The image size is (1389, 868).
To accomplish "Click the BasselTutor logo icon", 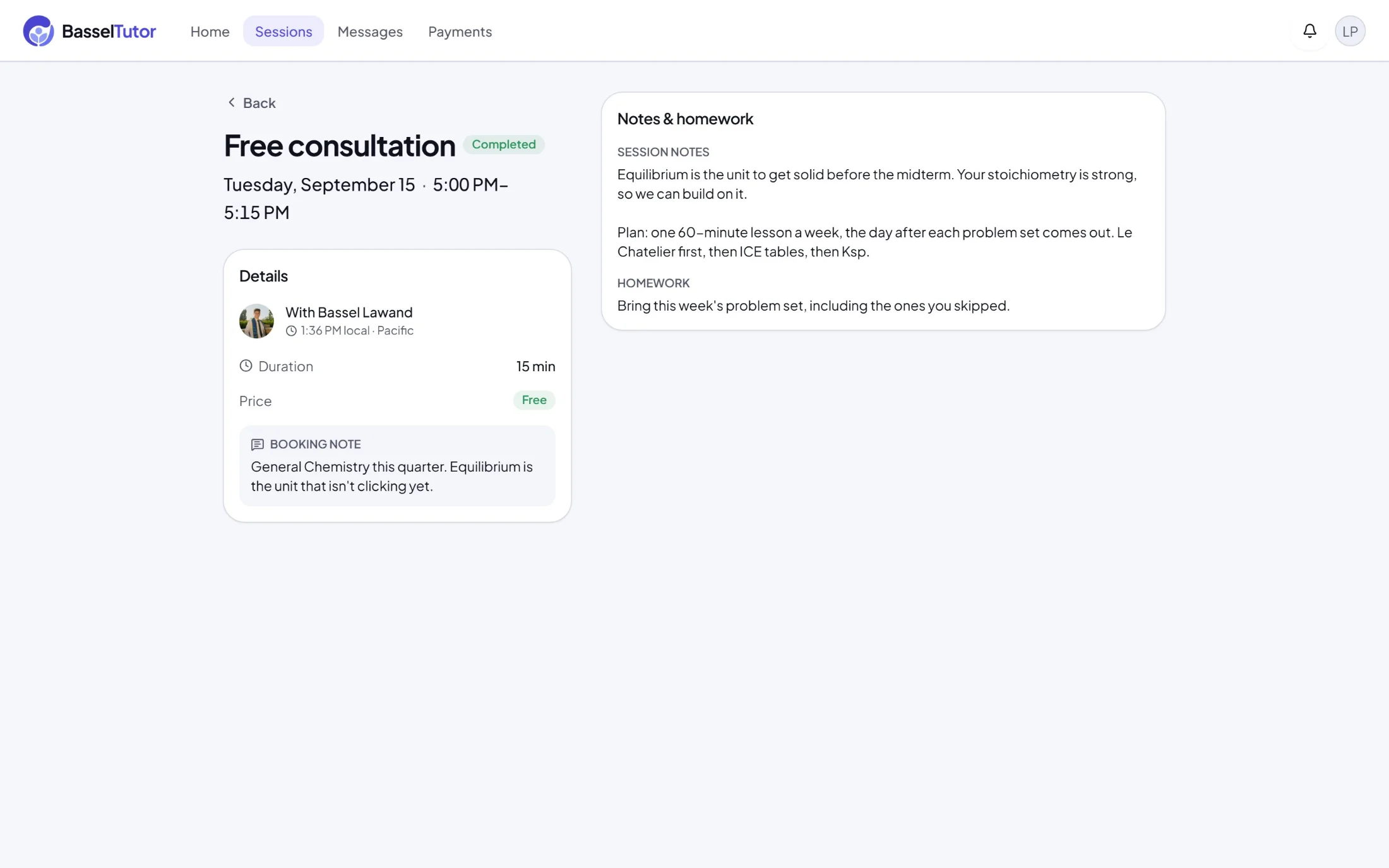I will click(39, 31).
